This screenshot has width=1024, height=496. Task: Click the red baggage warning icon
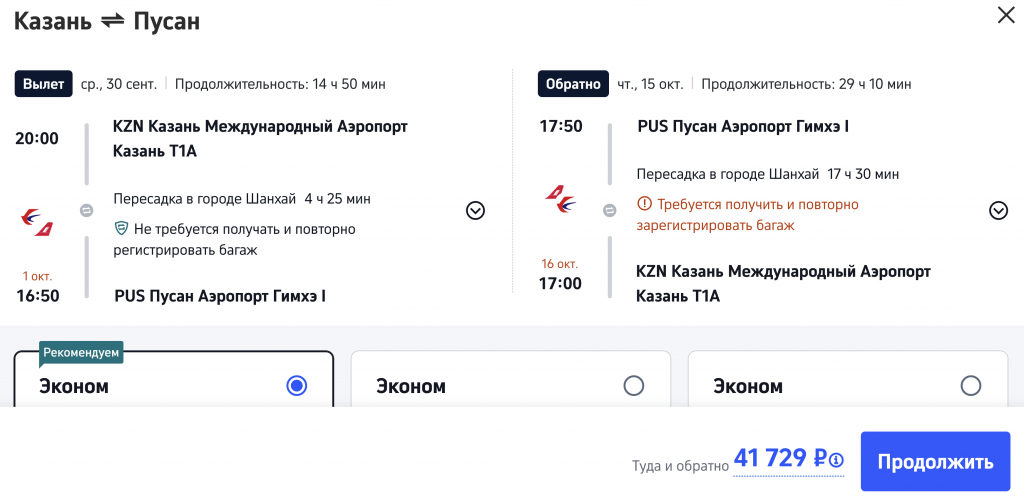tap(644, 204)
